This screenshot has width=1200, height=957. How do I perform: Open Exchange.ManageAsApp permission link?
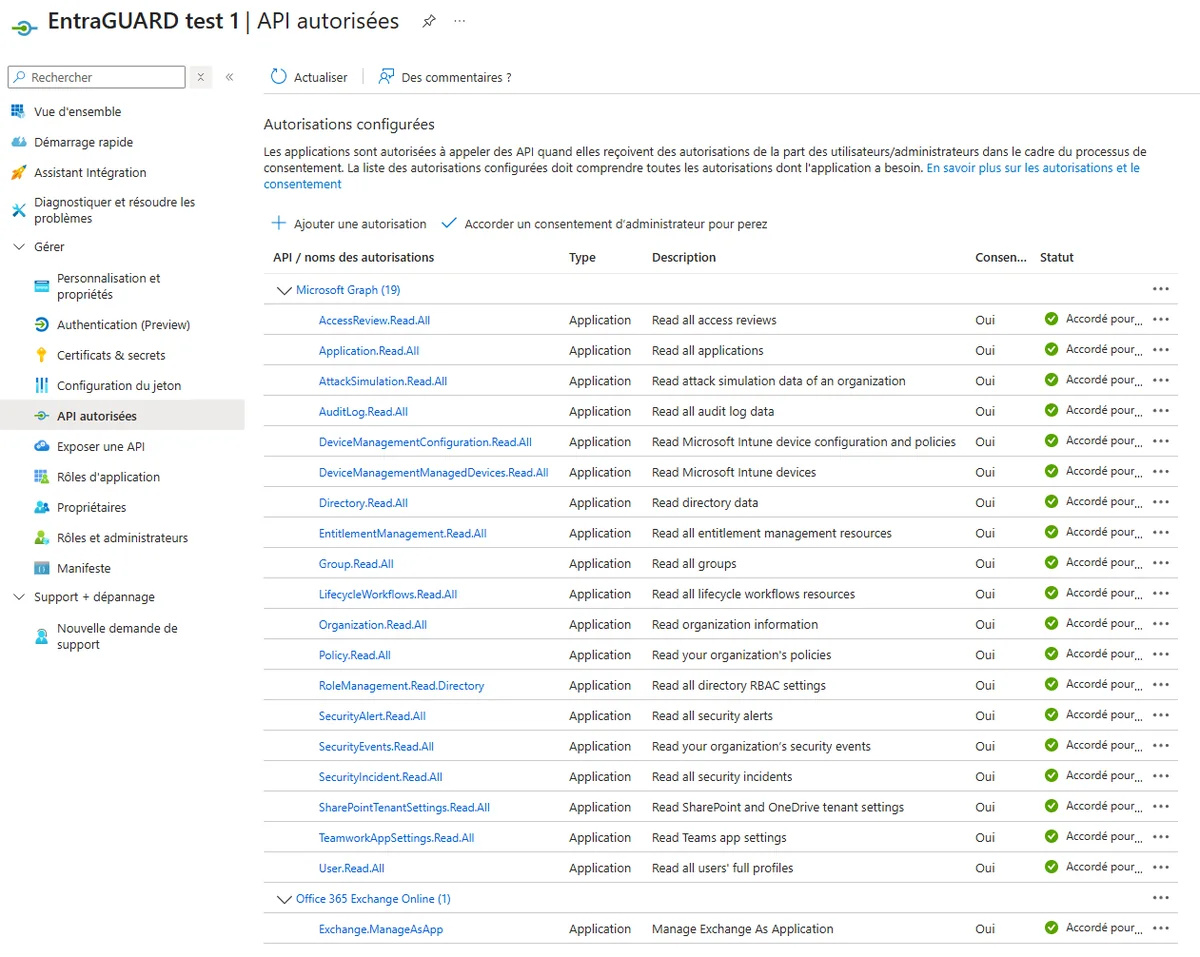pos(381,929)
